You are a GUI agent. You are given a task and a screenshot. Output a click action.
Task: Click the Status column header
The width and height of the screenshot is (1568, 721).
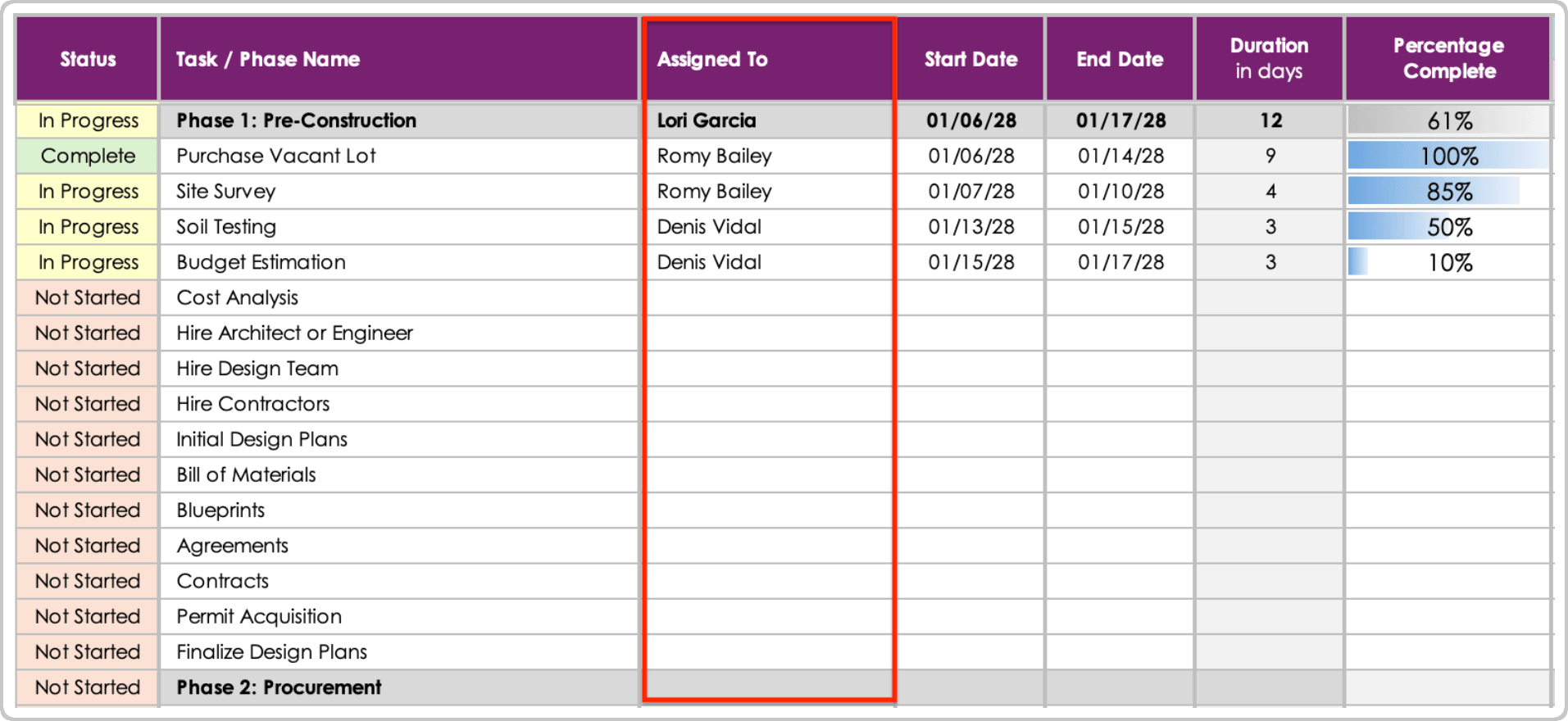tap(88, 59)
